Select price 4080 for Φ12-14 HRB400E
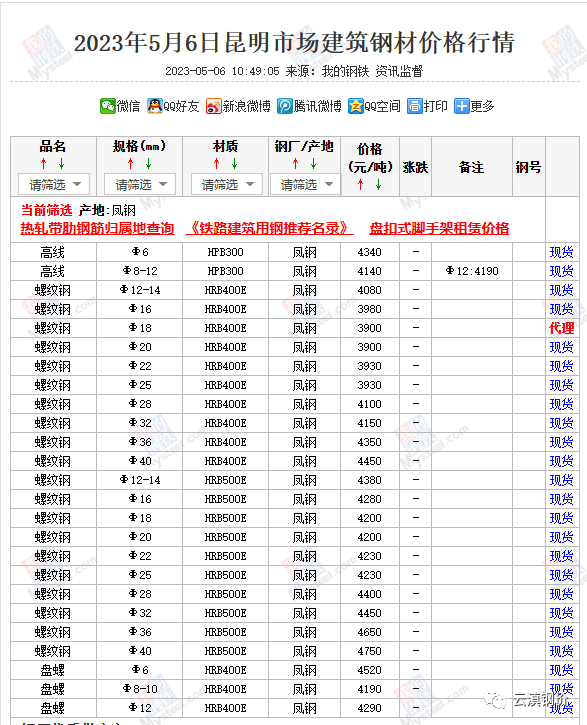The height and width of the screenshot is (725, 587). [369, 290]
